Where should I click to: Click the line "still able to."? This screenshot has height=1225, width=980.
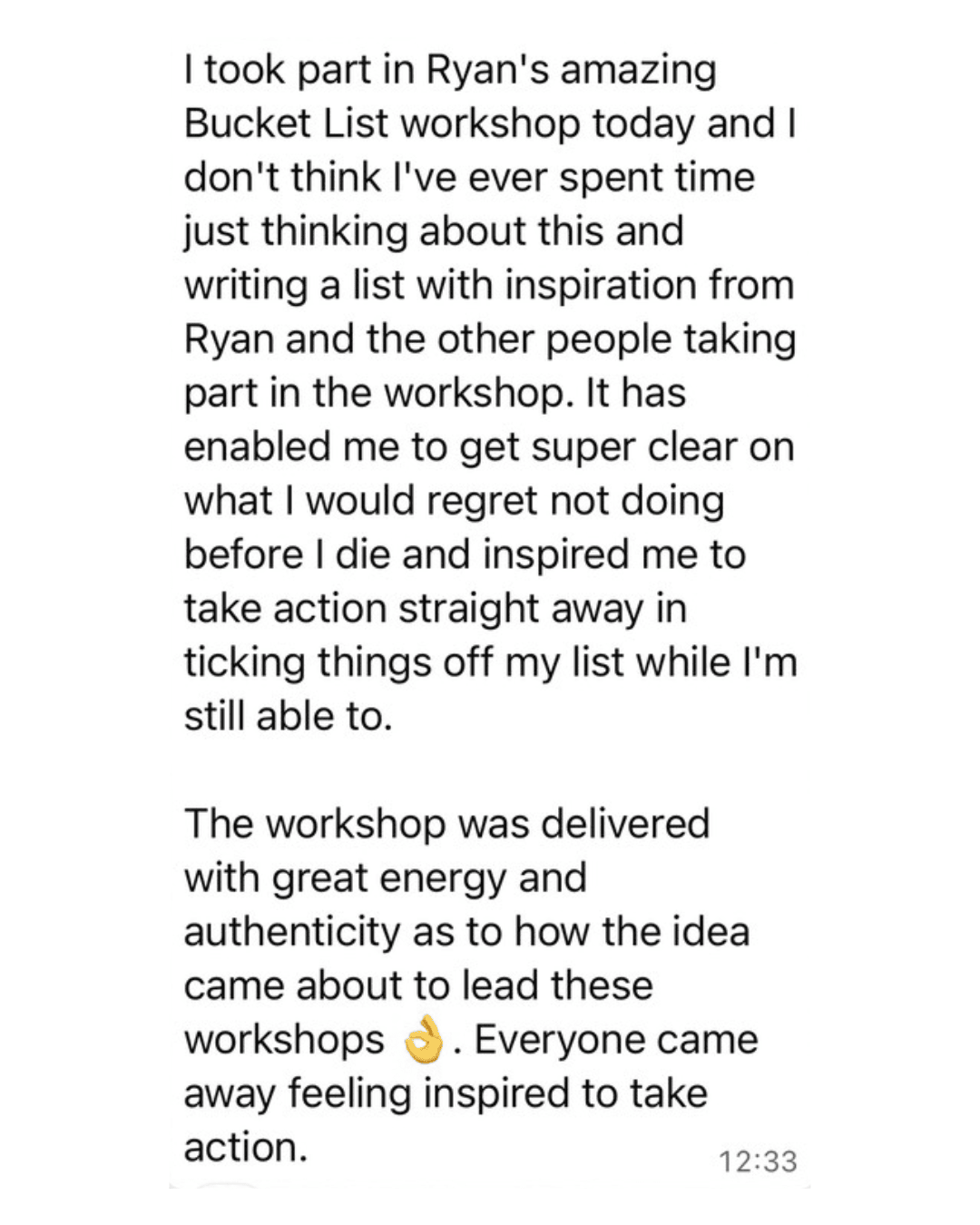(x=288, y=716)
